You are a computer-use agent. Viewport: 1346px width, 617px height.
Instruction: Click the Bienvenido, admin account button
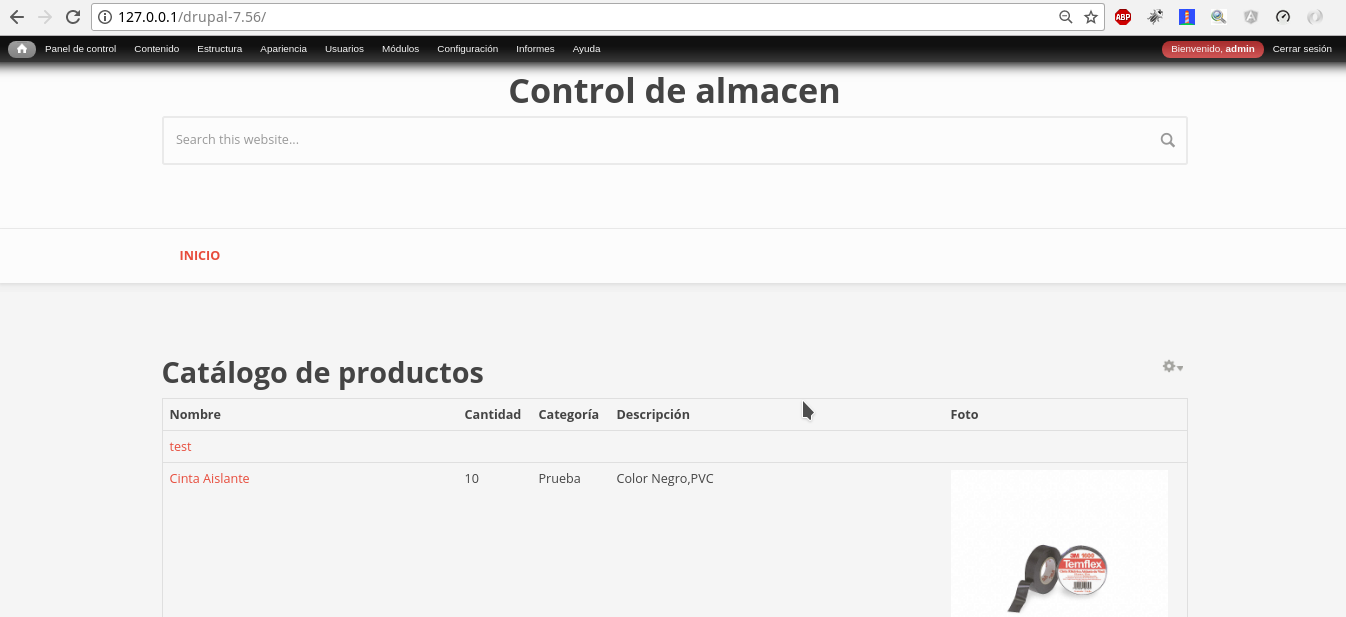(1212, 49)
